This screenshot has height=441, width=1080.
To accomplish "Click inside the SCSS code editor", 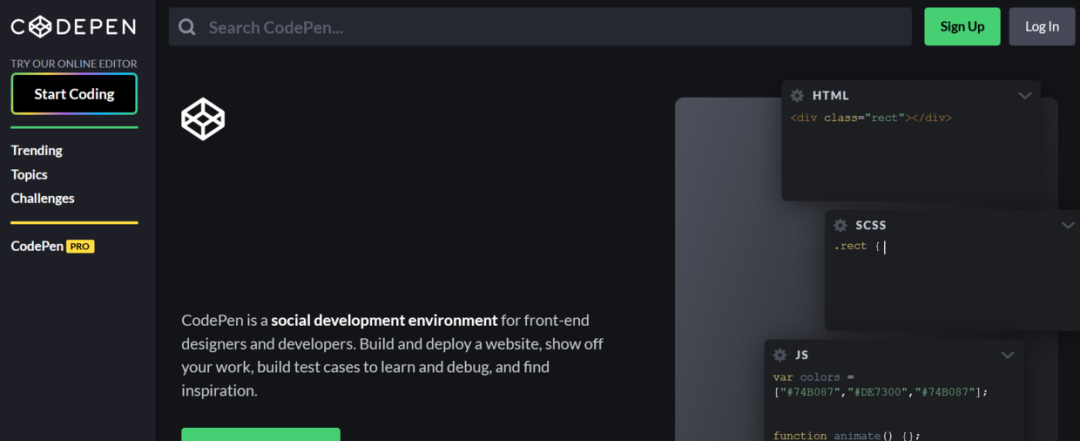I will click(x=951, y=283).
